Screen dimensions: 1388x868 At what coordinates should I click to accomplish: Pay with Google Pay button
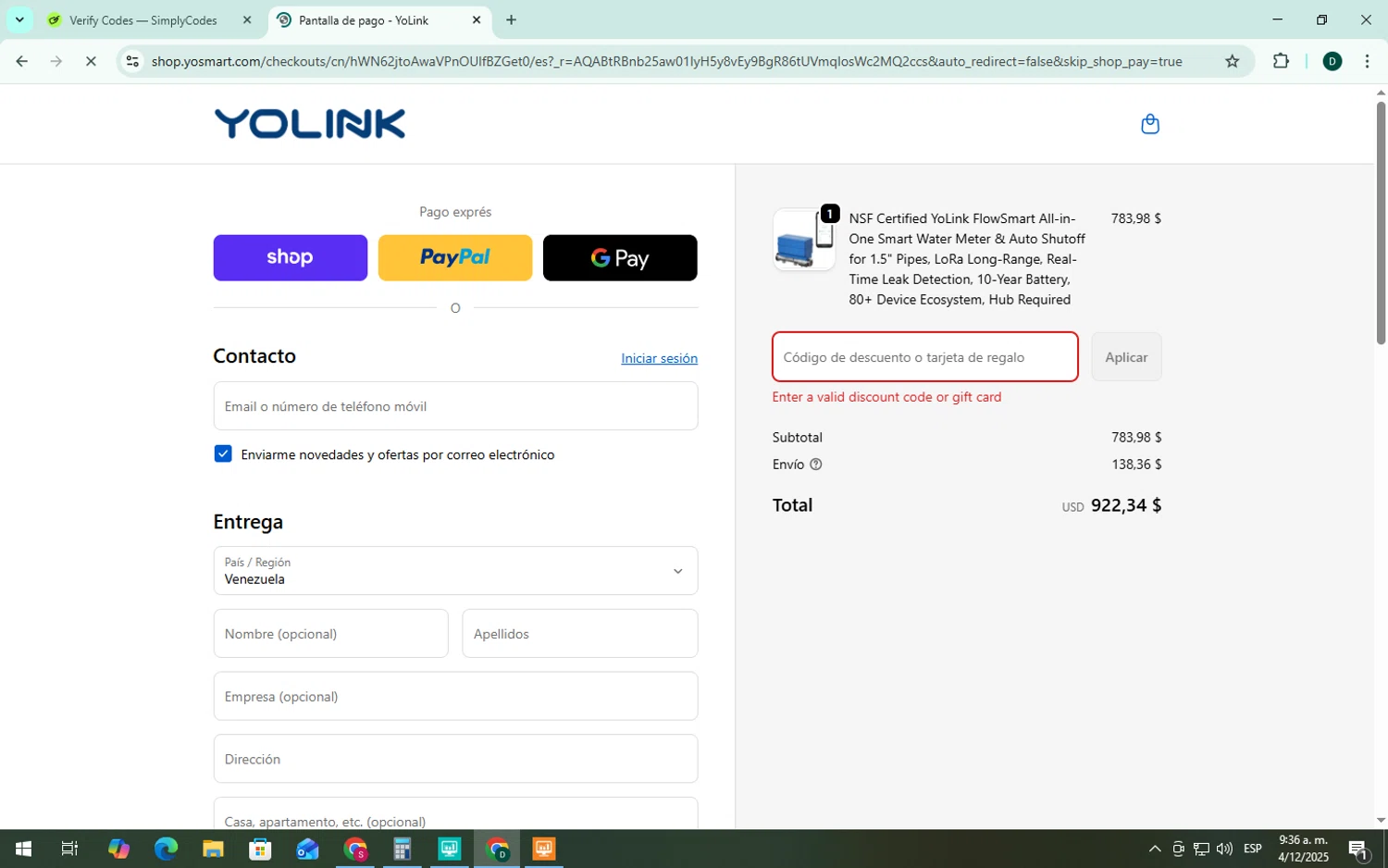point(620,257)
